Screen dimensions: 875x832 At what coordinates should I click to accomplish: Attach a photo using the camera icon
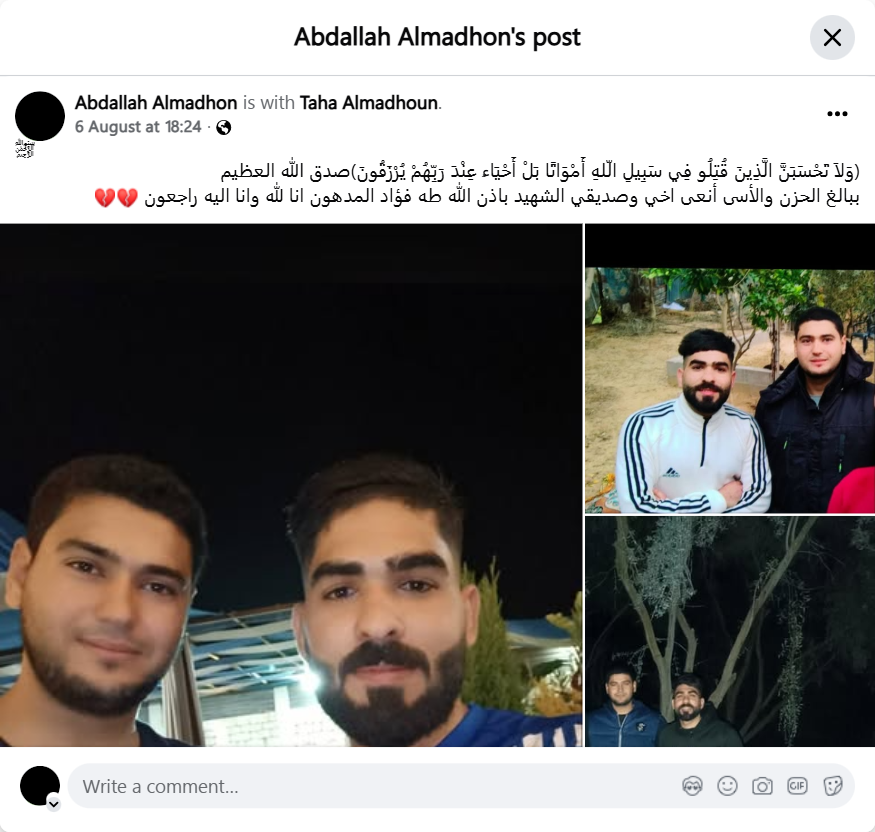click(x=762, y=786)
